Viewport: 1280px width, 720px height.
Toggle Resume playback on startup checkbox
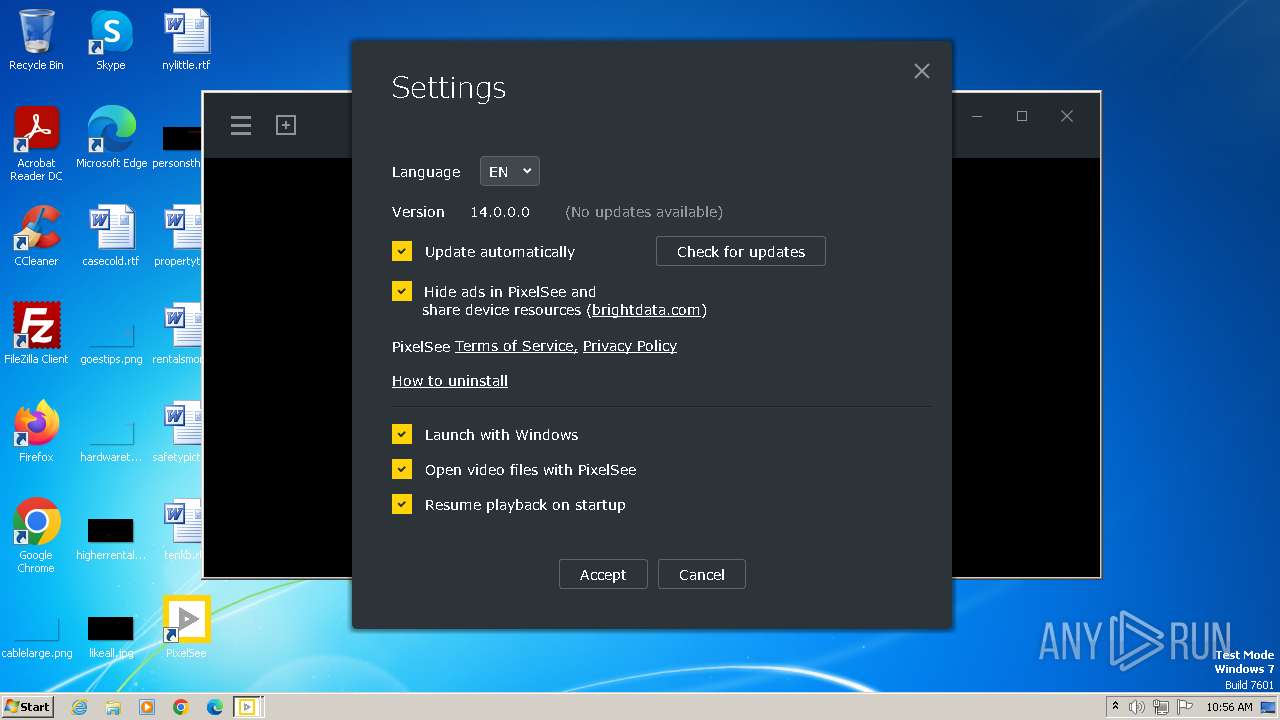402,504
